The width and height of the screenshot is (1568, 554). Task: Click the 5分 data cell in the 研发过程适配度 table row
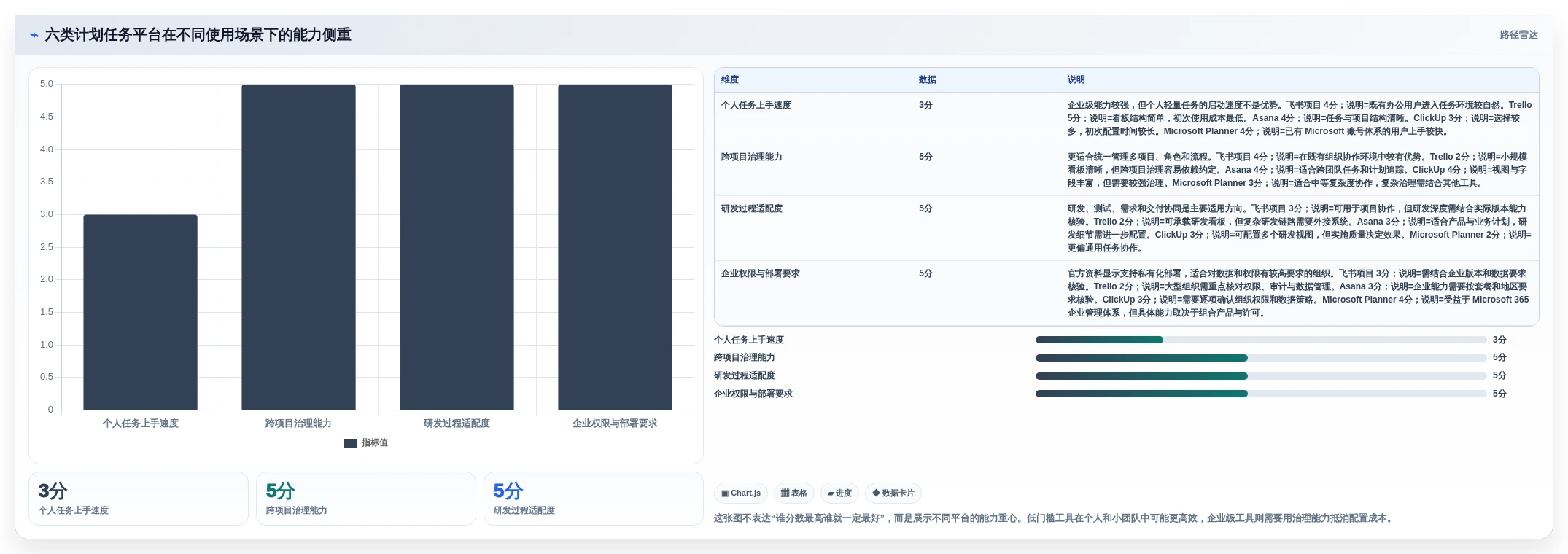tap(925, 208)
